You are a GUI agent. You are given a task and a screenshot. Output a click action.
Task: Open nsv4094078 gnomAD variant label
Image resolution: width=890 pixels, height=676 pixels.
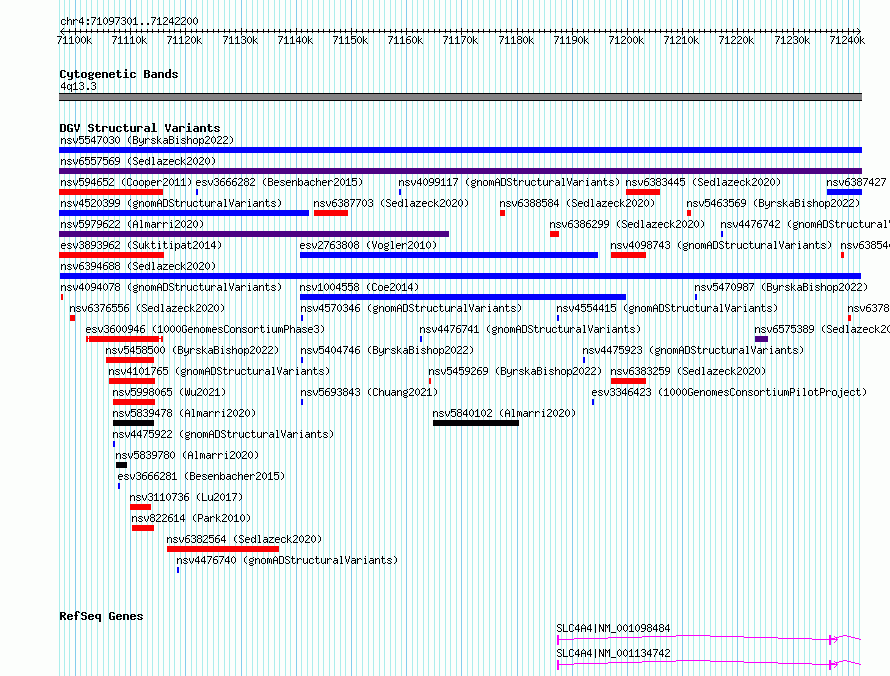[x=171, y=287]
